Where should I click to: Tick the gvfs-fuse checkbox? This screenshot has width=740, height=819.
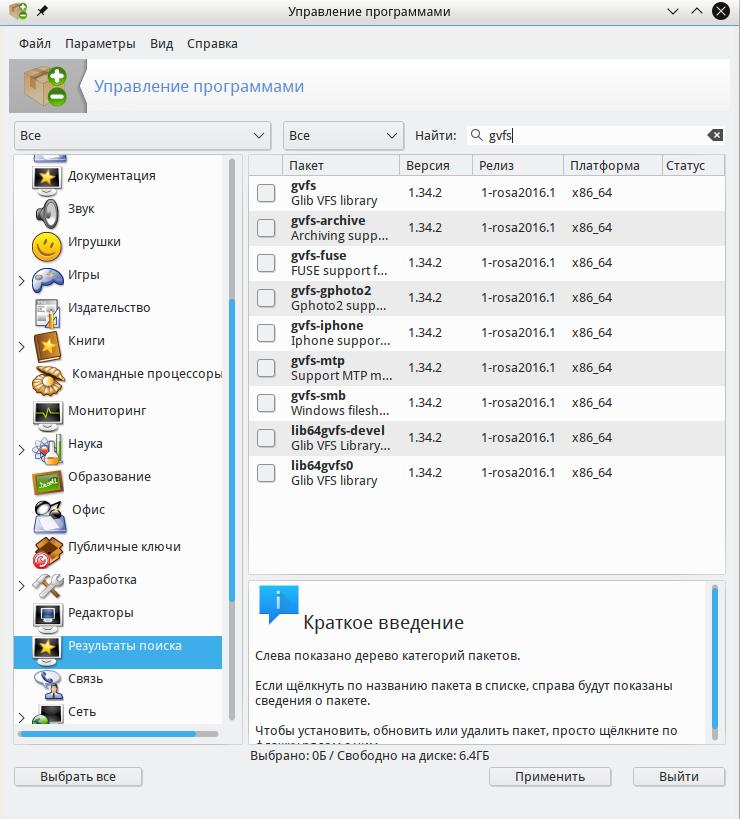pyautogui.click(x=266, y=263)
